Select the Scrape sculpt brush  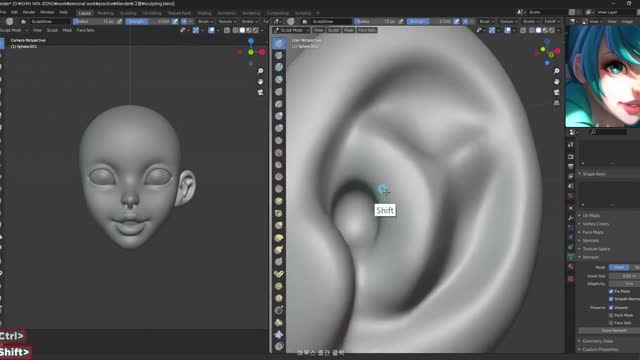click(279, 189)
